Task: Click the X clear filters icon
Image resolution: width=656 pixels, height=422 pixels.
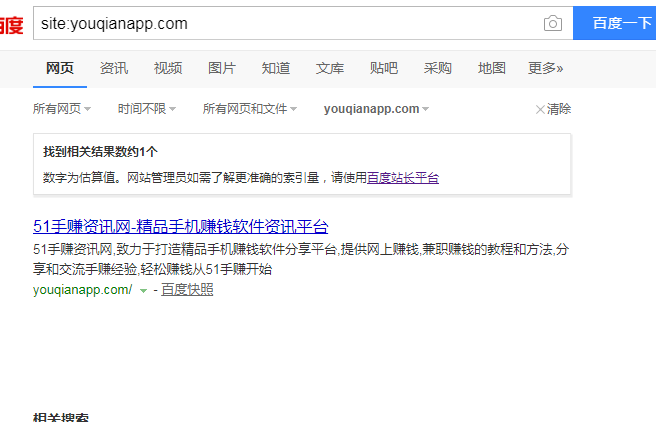Action: point(540,109)
